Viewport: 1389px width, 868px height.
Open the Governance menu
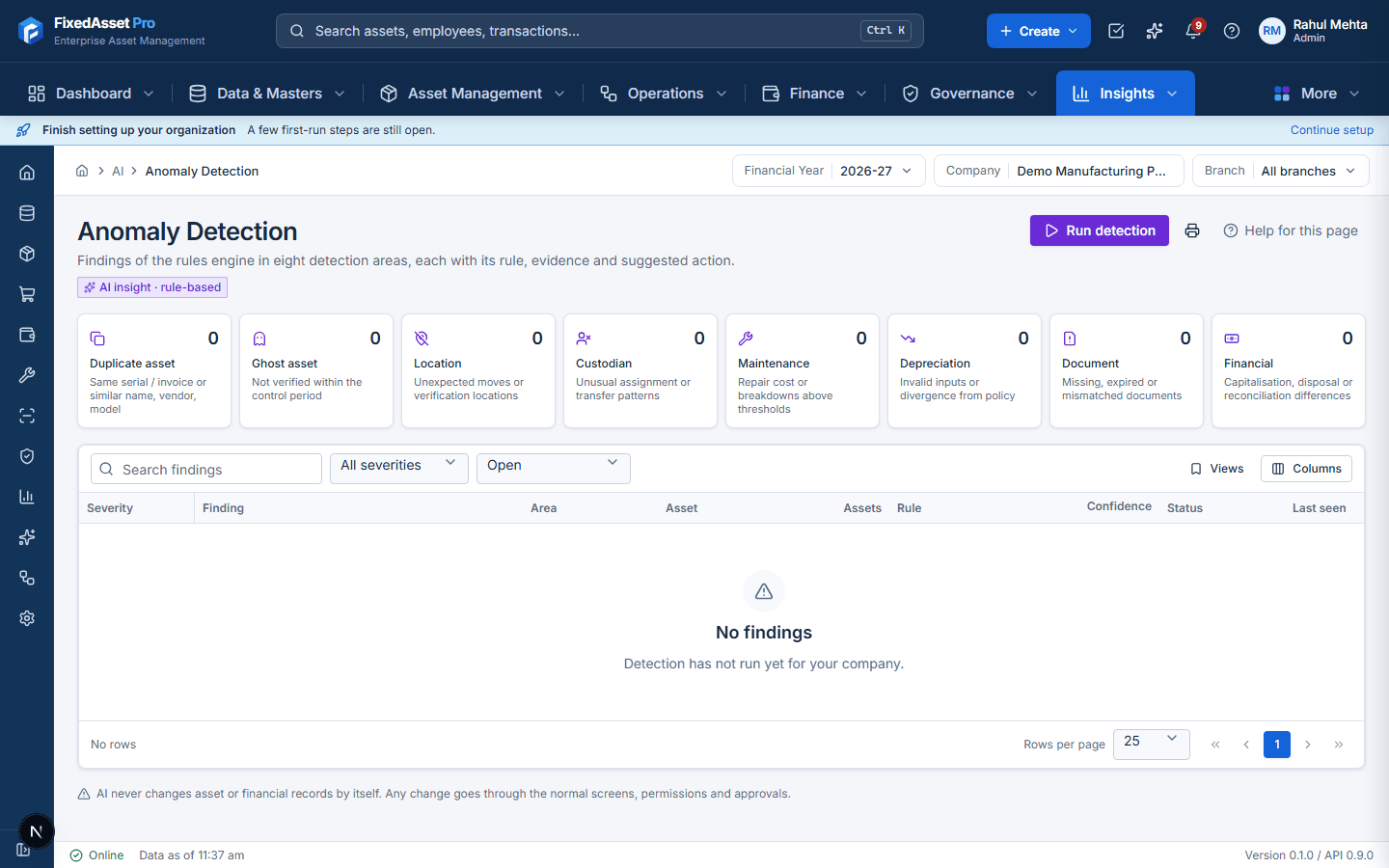tap(970, 94)
